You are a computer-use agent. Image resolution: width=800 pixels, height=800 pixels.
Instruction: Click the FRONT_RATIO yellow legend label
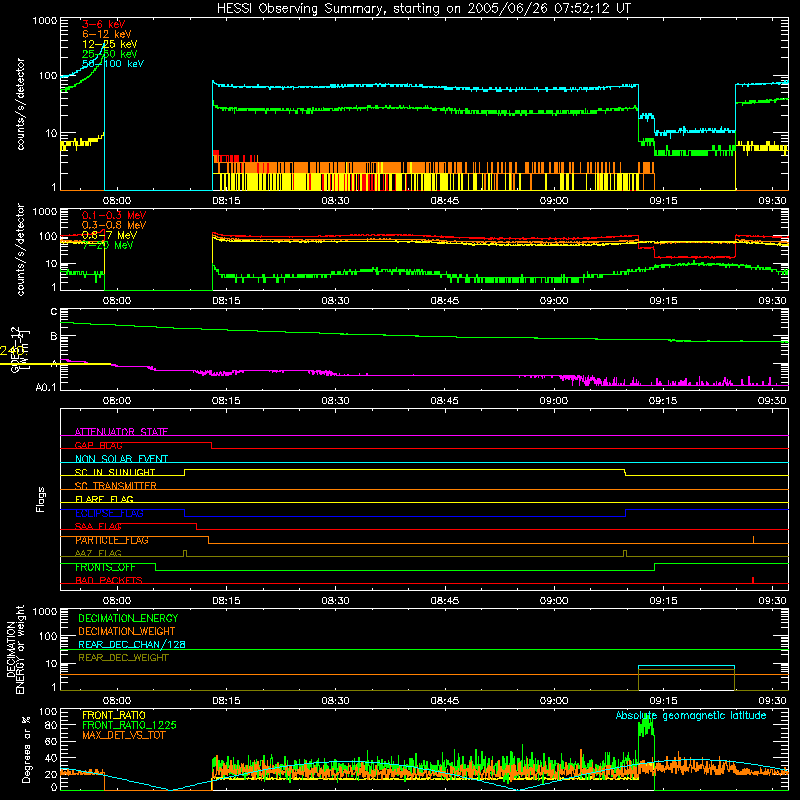tap(114, 715)
